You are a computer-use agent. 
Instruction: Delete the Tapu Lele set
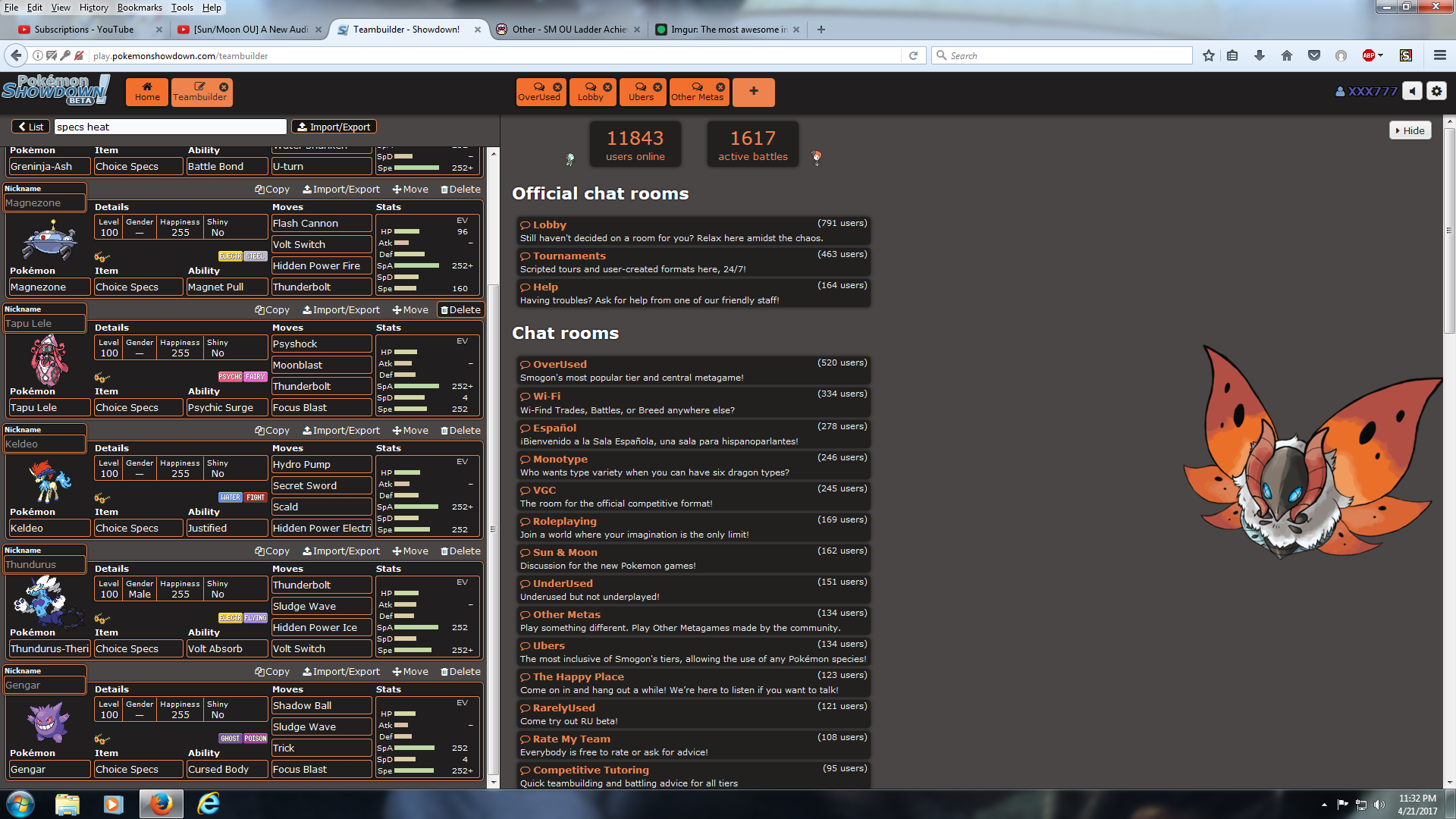click(x=460, y=310)
